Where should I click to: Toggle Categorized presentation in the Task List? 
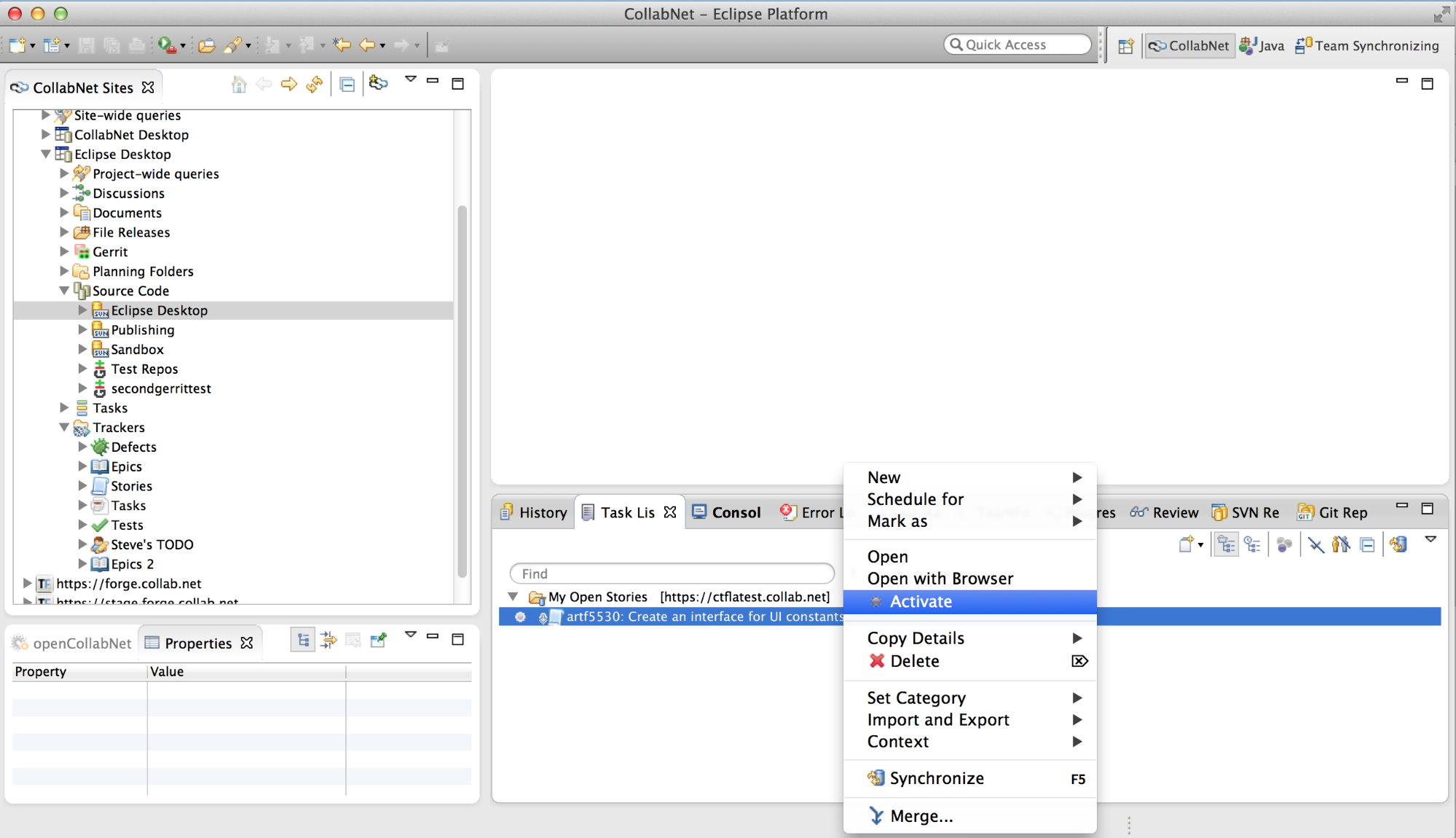[x=1227, y=544]
